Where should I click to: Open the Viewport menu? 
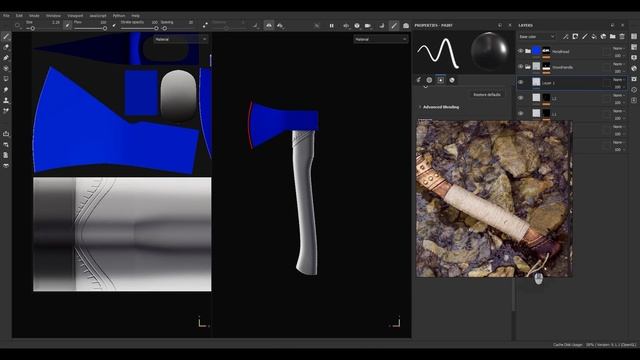click(x=75, y=16)
